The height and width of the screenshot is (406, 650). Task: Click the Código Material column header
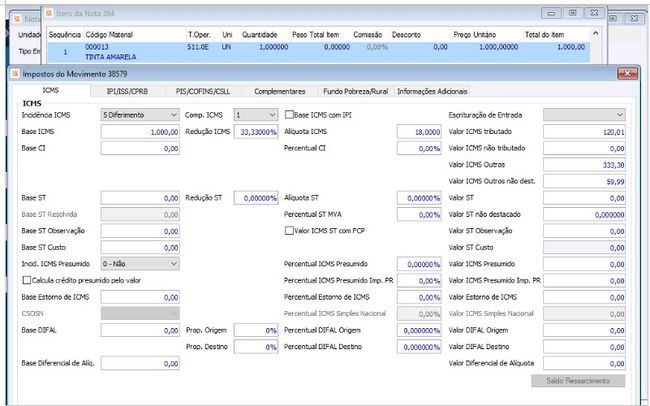(109, 35)
